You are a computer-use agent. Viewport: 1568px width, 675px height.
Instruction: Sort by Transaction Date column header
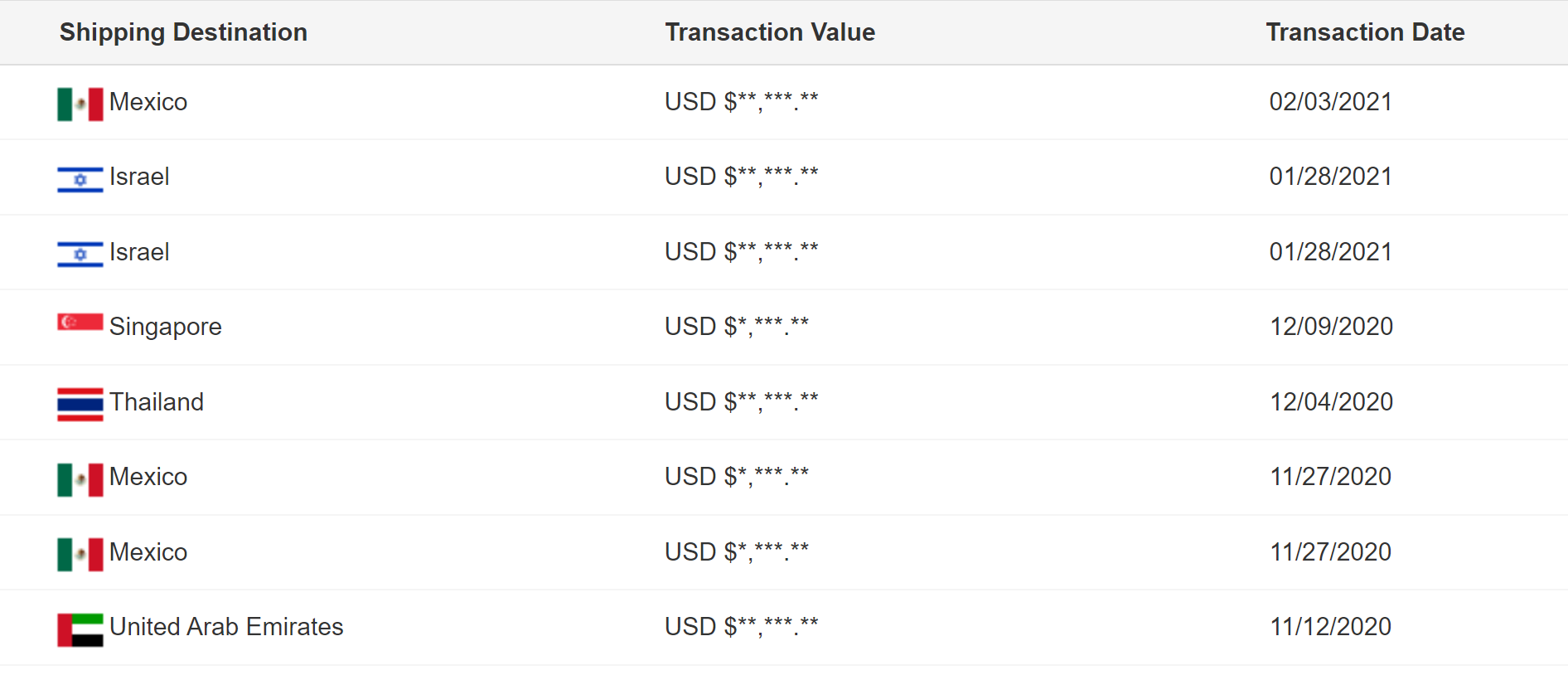(x=1365, y=32)
